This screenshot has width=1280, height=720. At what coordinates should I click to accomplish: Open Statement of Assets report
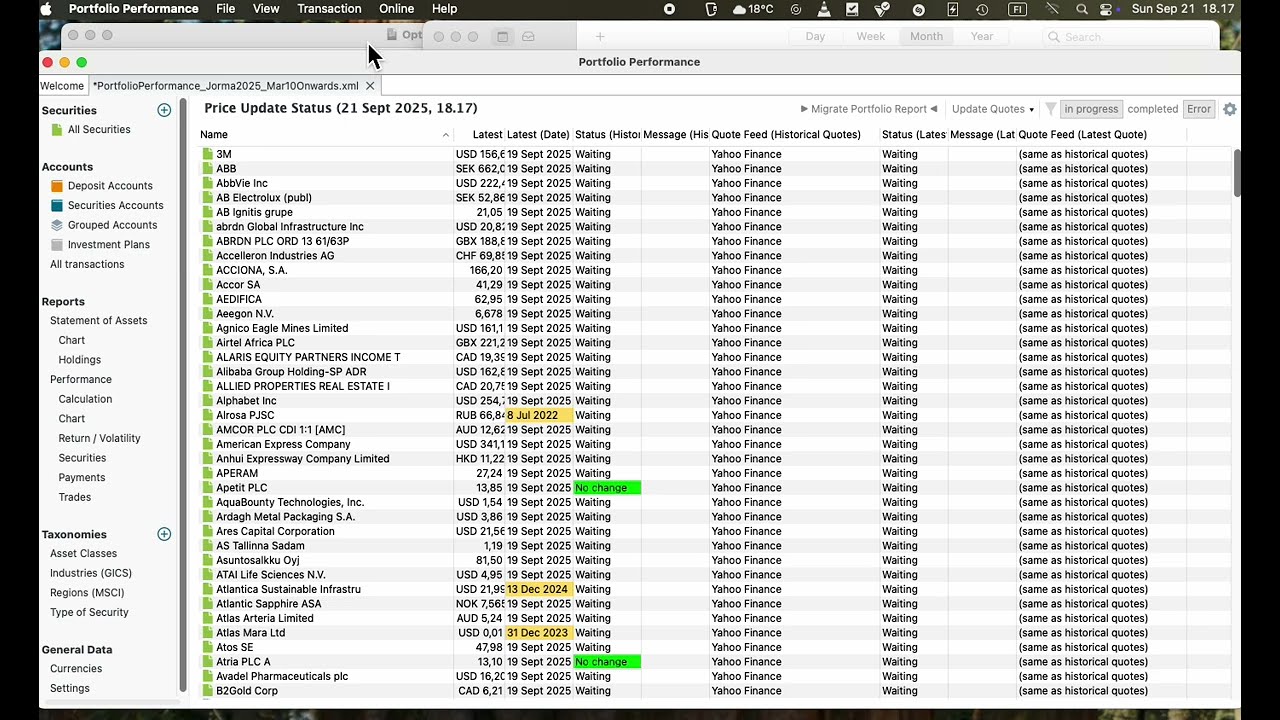coord(98,321)
